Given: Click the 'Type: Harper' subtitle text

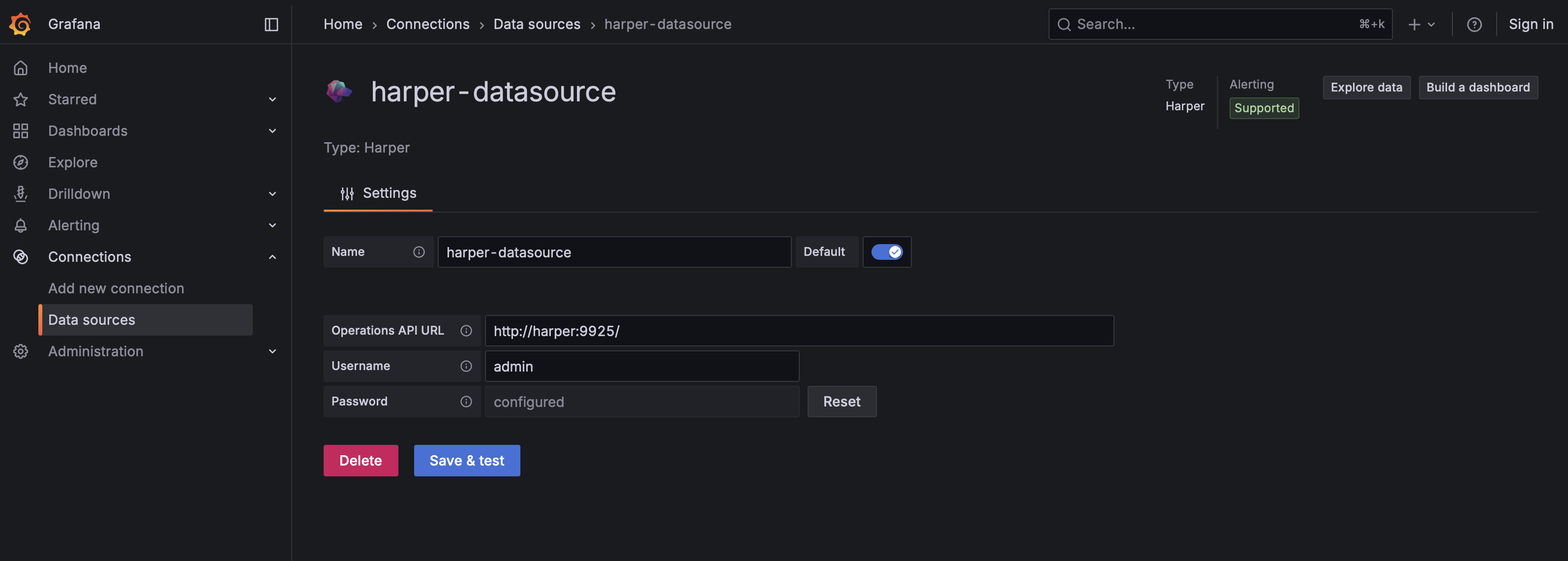Looking at the screenshot, I should pos(366,148).
